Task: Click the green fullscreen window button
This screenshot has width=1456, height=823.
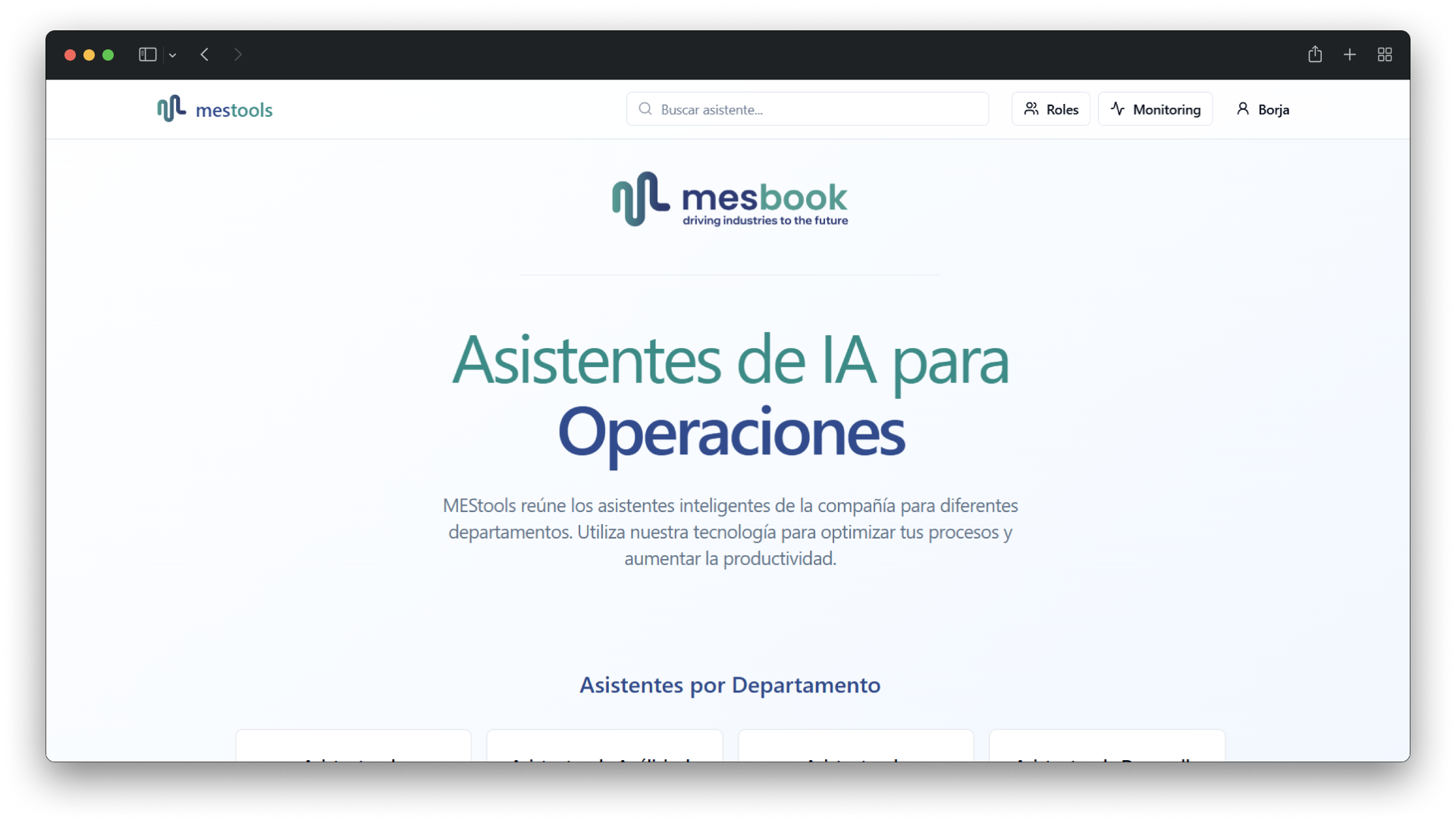Action: click(x=108, y=55)
